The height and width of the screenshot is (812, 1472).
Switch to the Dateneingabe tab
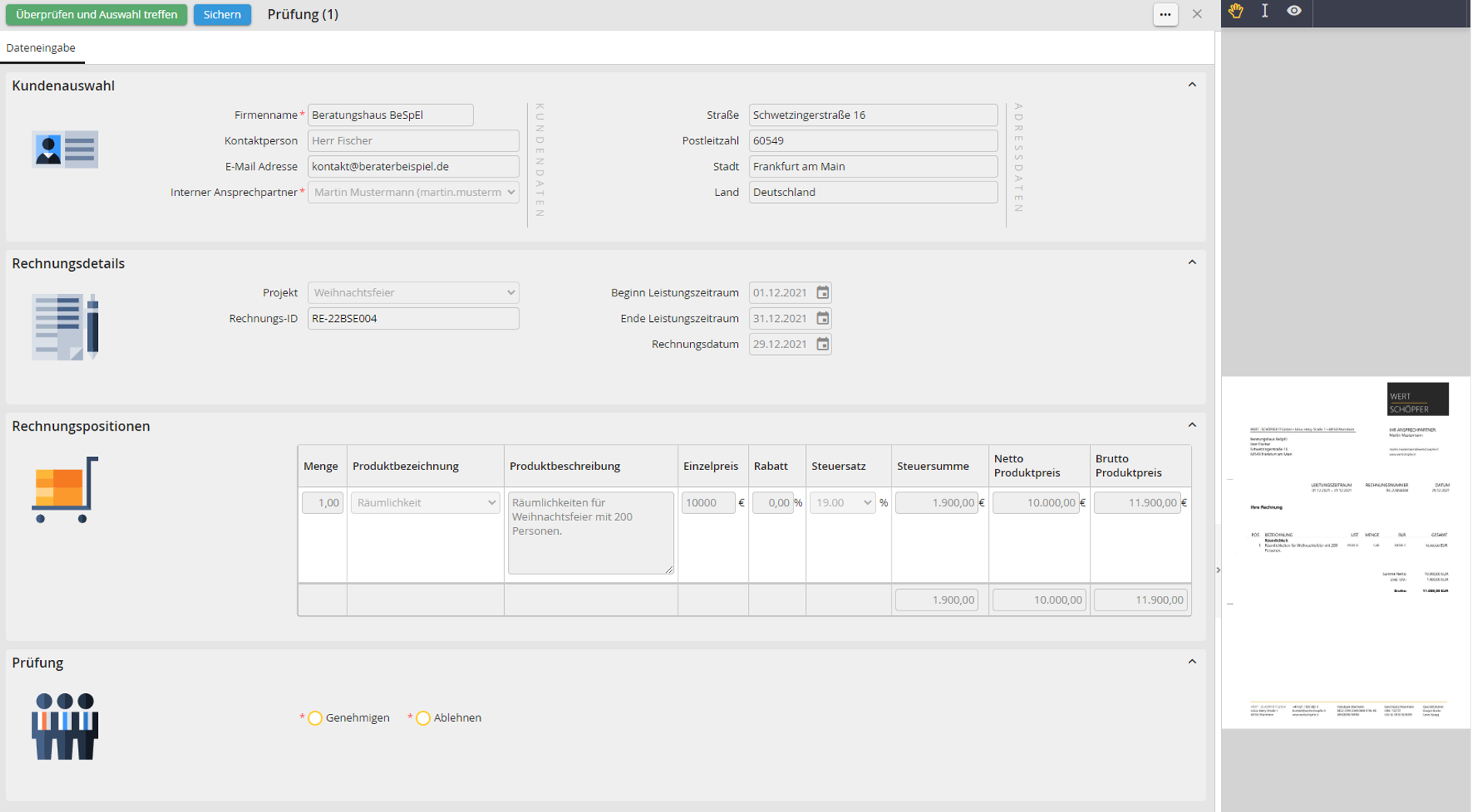click(41, 48)
